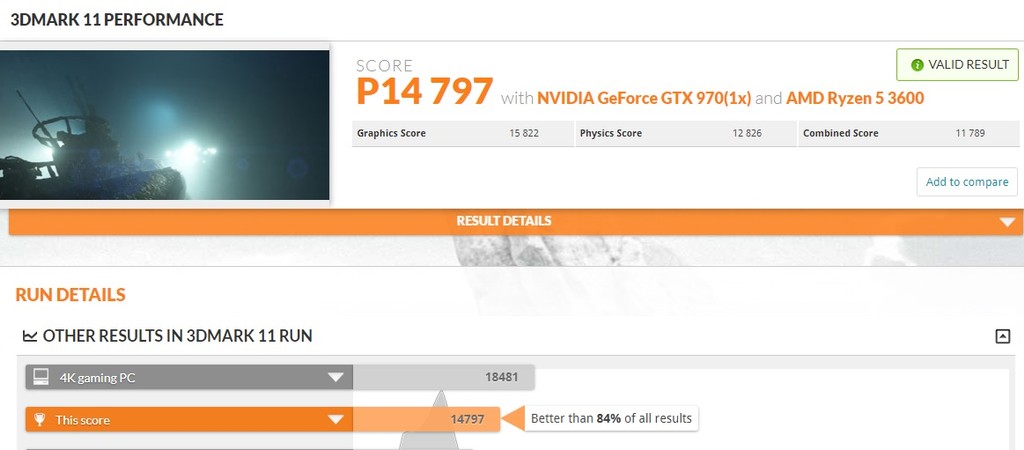Expand the Result Details orange bar arrow

(x=1007, y=221)
